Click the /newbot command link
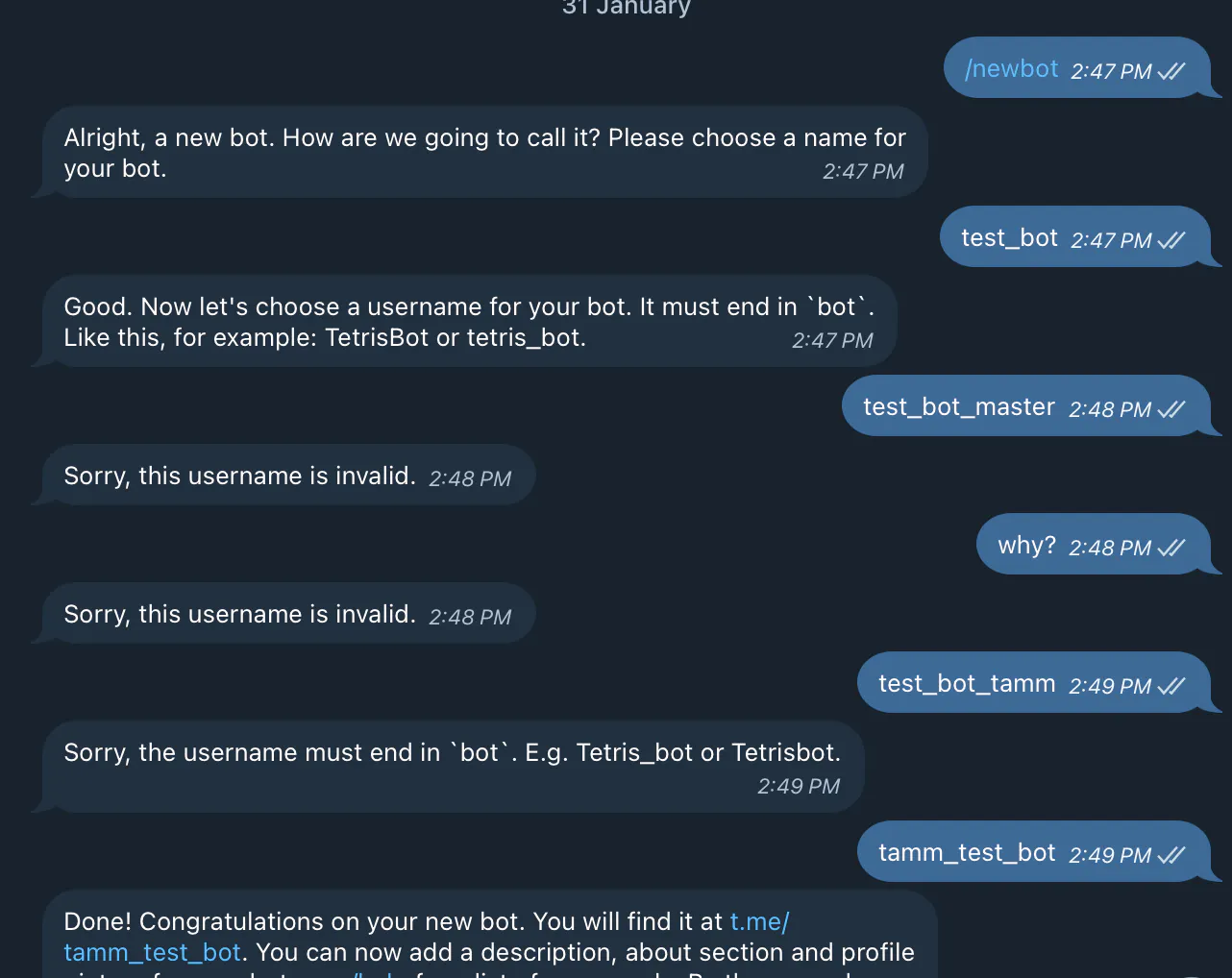Image resolution: width=1232 pixels, height=978 pixels. 1011,69
